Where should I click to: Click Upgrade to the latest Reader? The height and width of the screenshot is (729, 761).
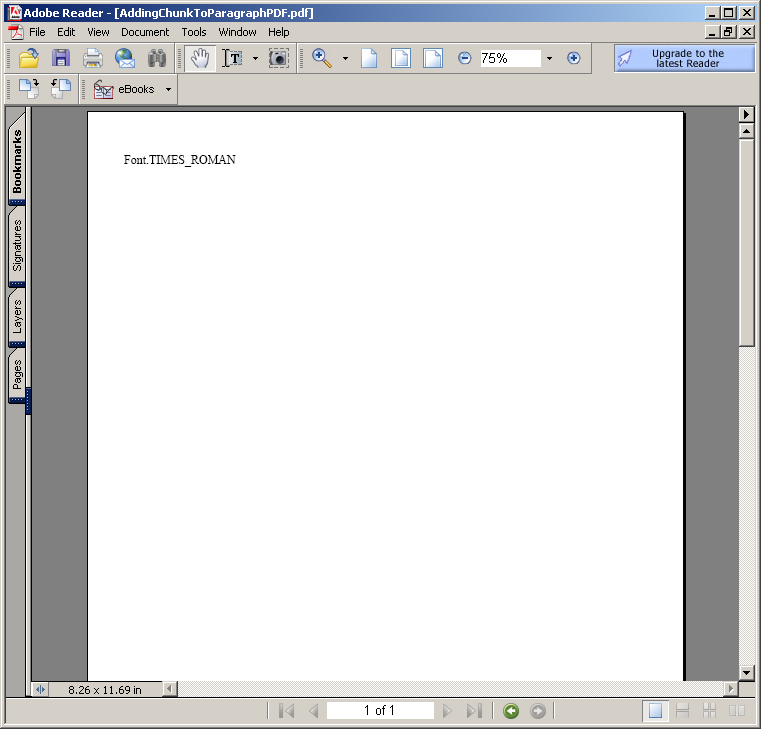coord(684,58)
